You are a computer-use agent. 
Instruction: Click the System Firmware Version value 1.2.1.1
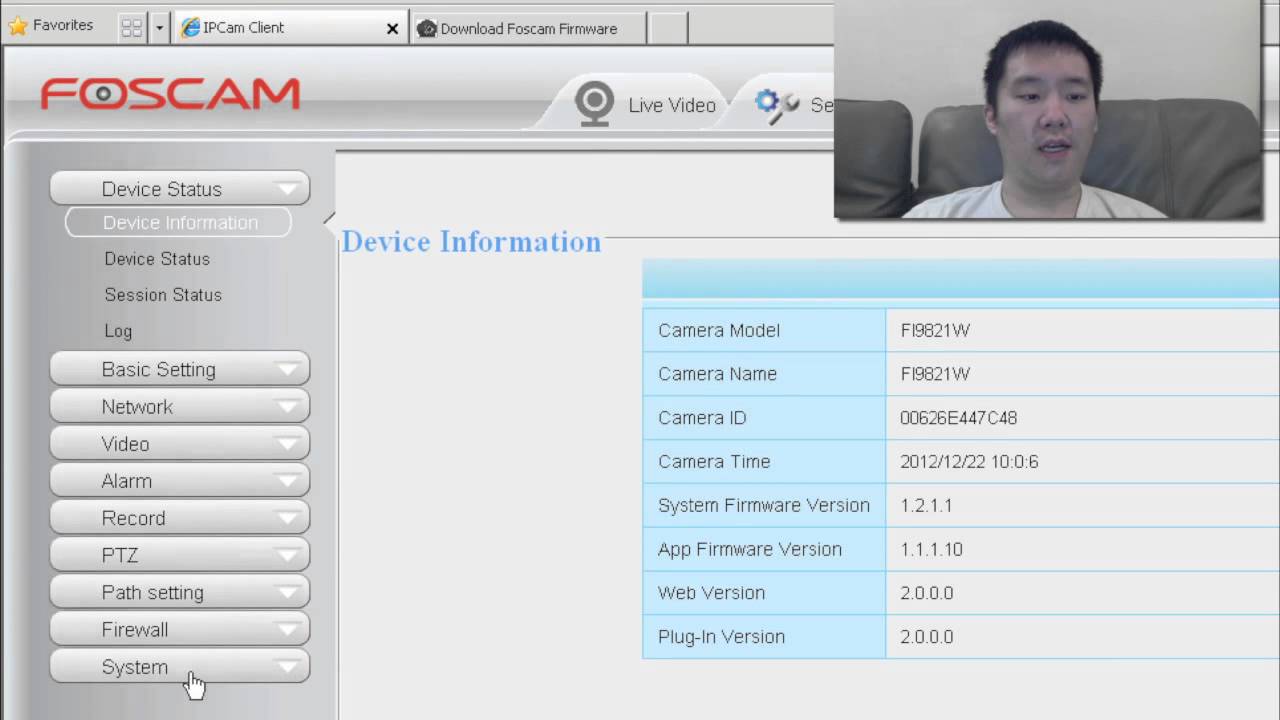pyautogui.click(x=926, y=506)
